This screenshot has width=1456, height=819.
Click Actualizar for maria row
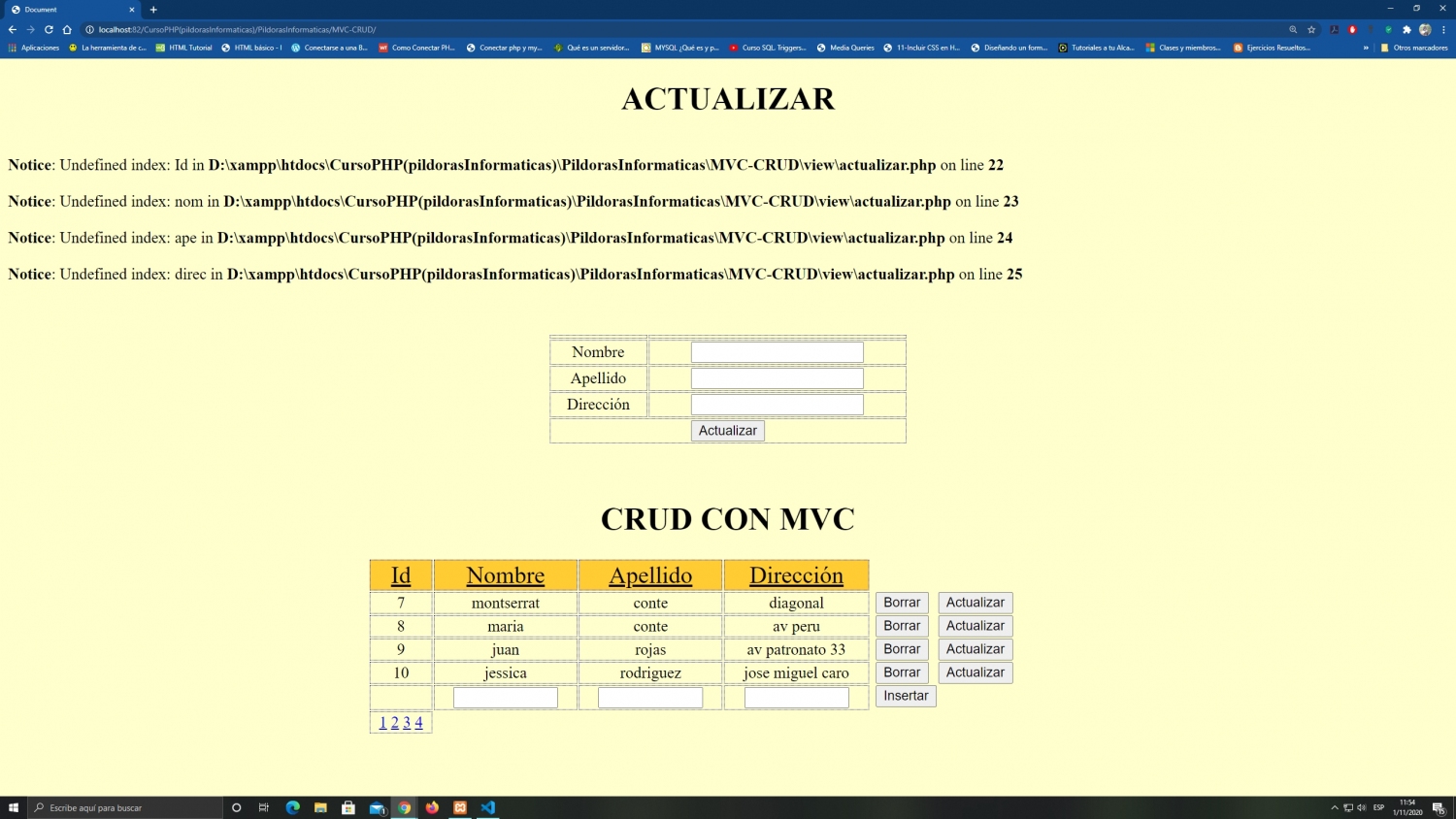[x=976, y=626]
